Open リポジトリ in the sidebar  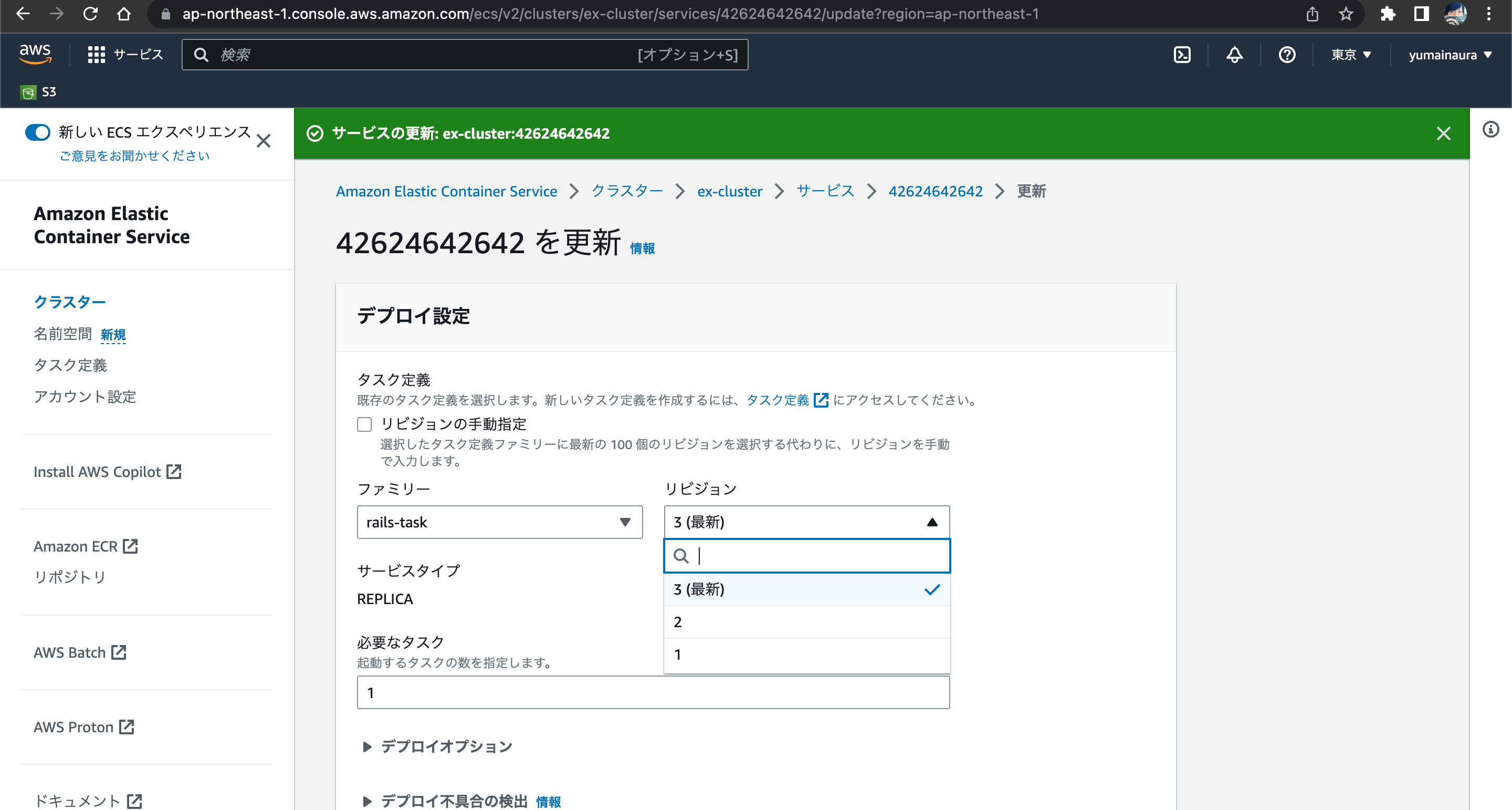(70, 577)
